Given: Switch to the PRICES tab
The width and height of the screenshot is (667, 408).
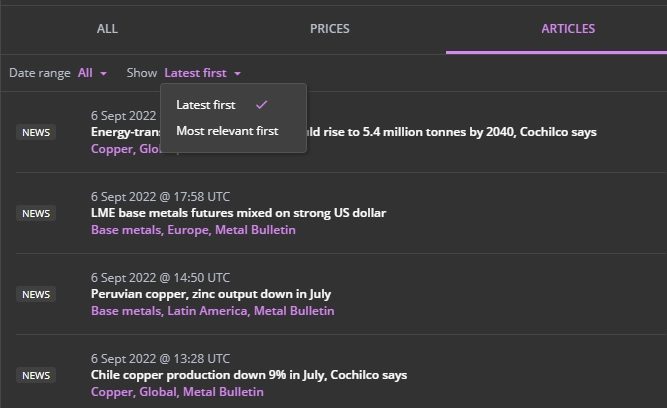Looking at the screenshot, I should click(329, 29).
